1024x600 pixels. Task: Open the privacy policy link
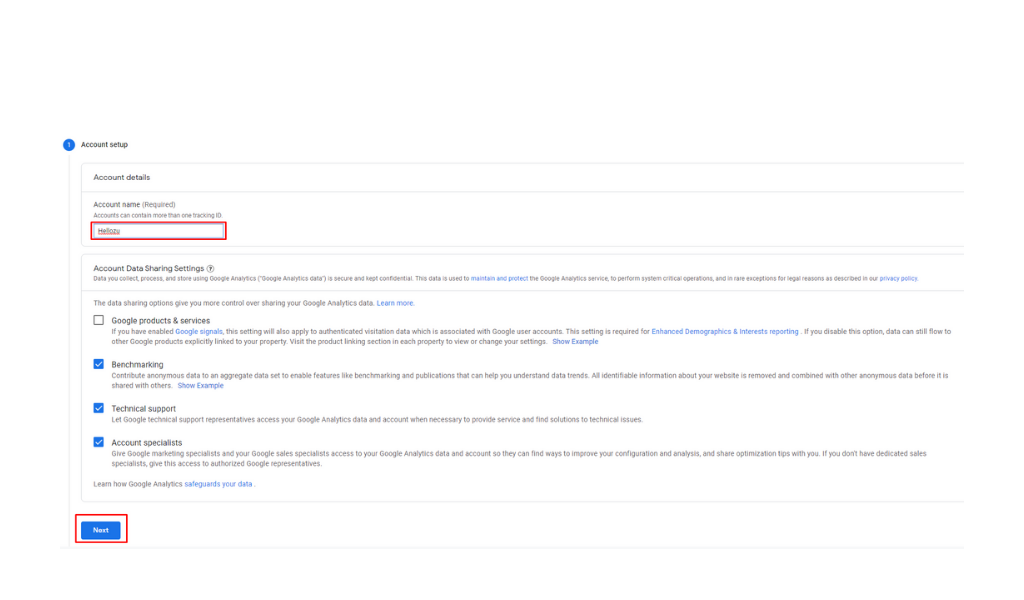(898, 279)
